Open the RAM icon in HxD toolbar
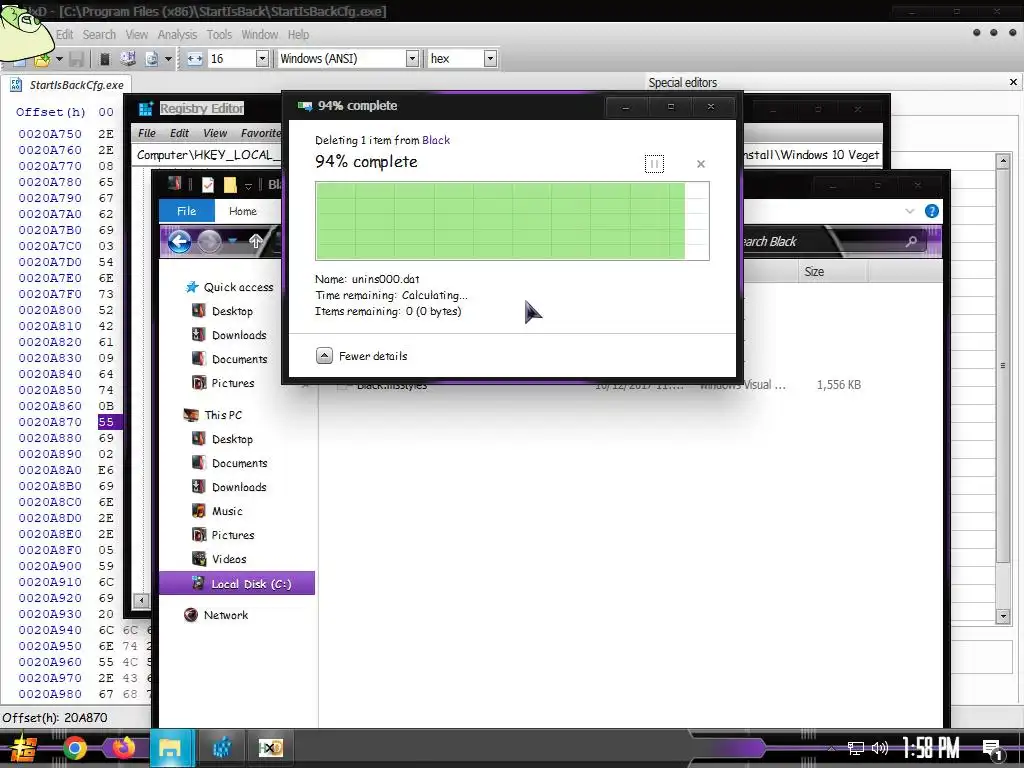Viewport: 1024px width, 768px height. point(104,59)
